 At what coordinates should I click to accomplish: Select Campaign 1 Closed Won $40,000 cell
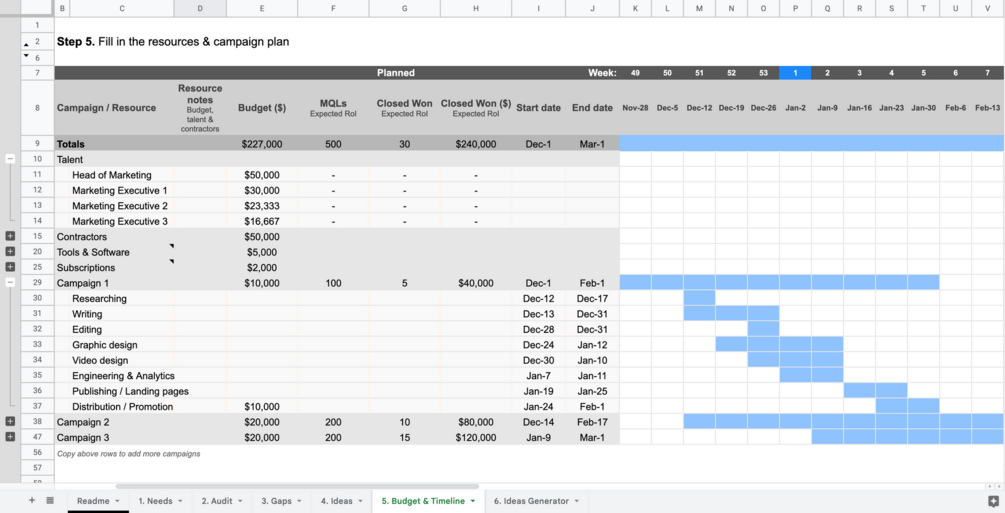[x=476, y=283]
